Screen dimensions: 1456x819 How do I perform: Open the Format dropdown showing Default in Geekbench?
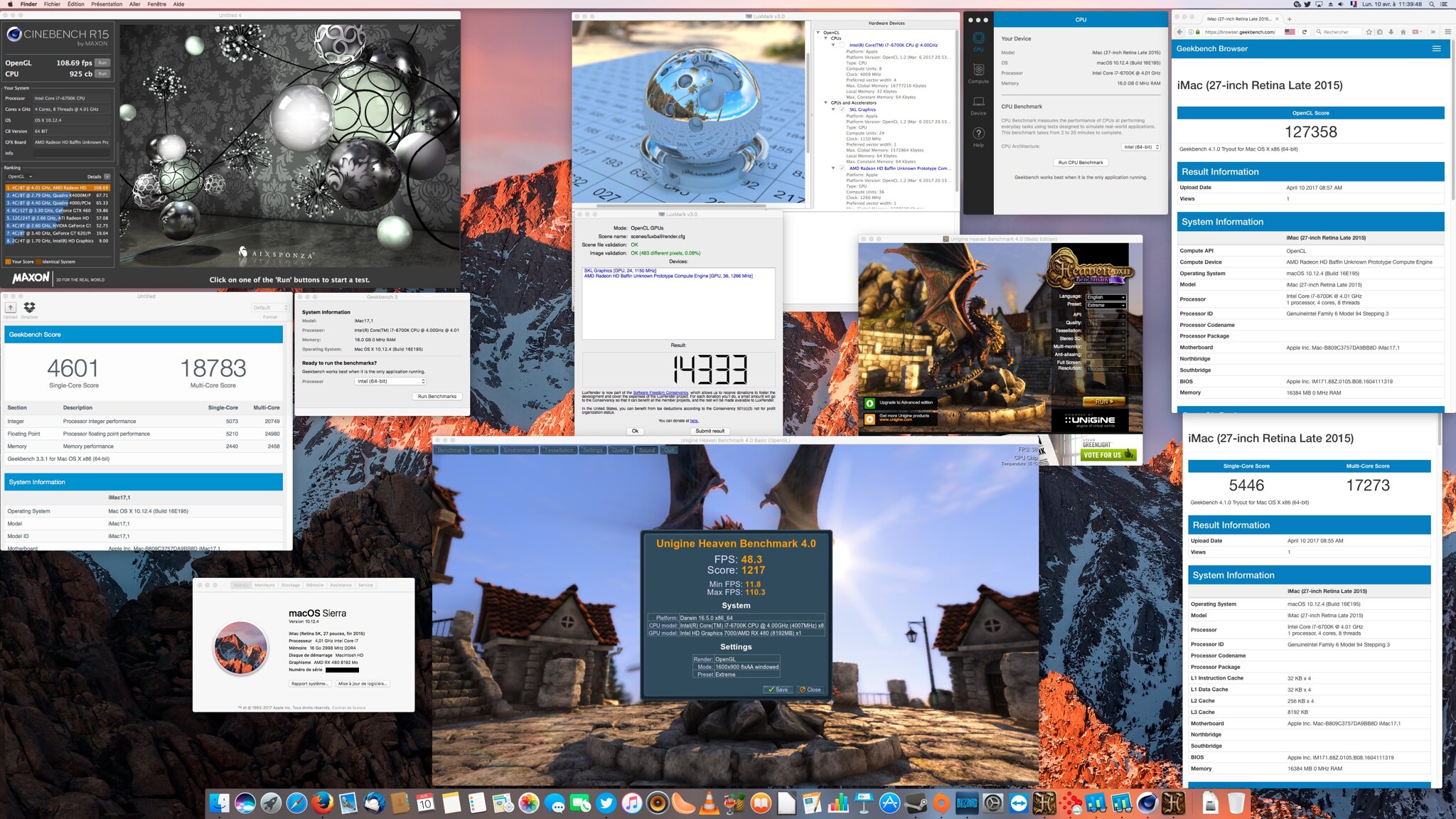click(x=270, y=308)
